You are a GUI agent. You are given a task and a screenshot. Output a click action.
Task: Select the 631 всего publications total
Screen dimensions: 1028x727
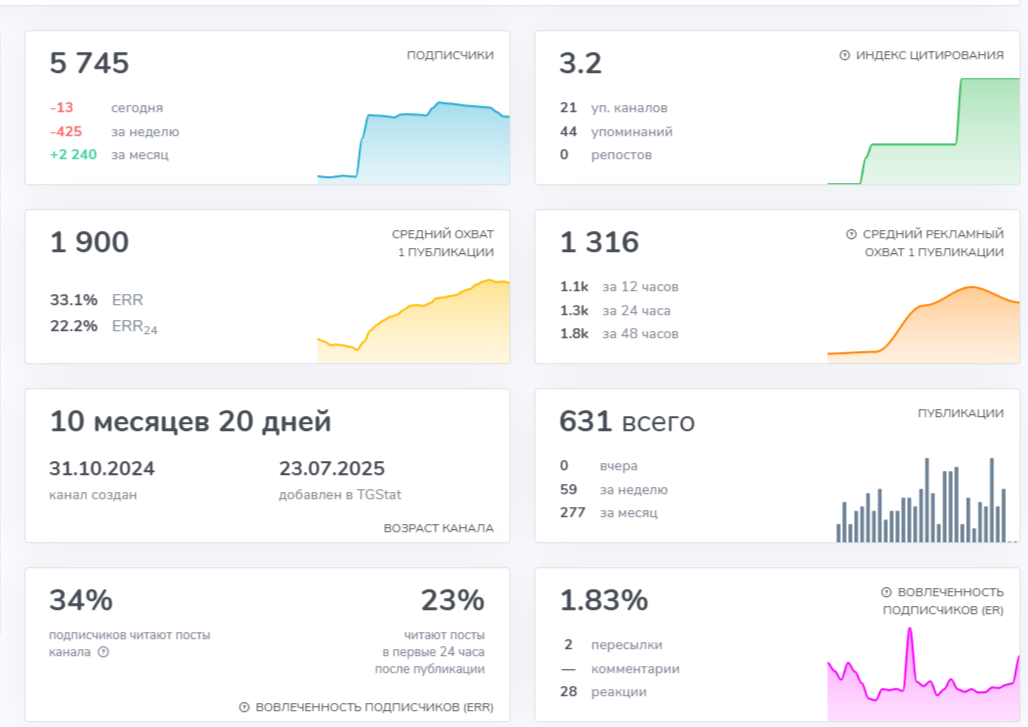(627, 422)
